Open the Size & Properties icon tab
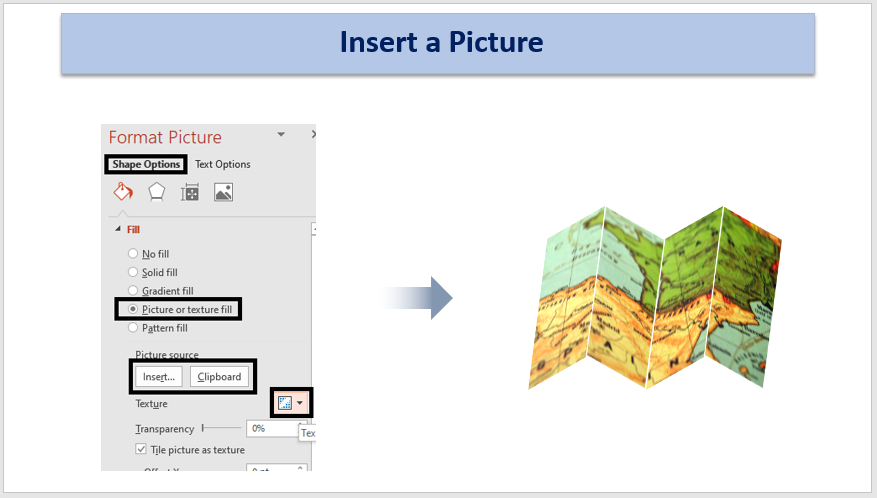The height and width of the screenshot is (498, 877). coord(190,192)
